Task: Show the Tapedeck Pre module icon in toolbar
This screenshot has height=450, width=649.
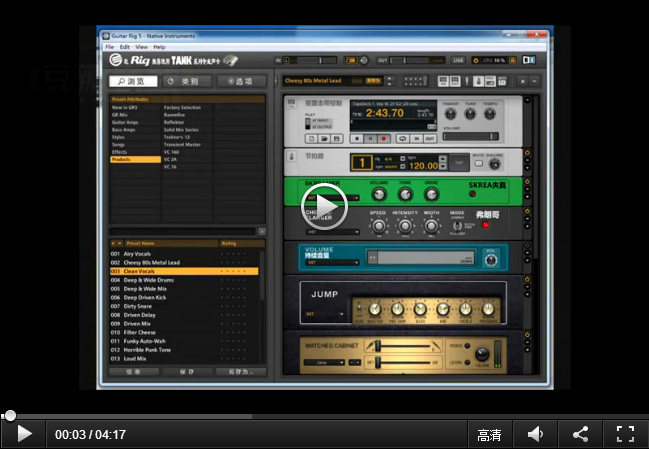Action: coord(443,81)
